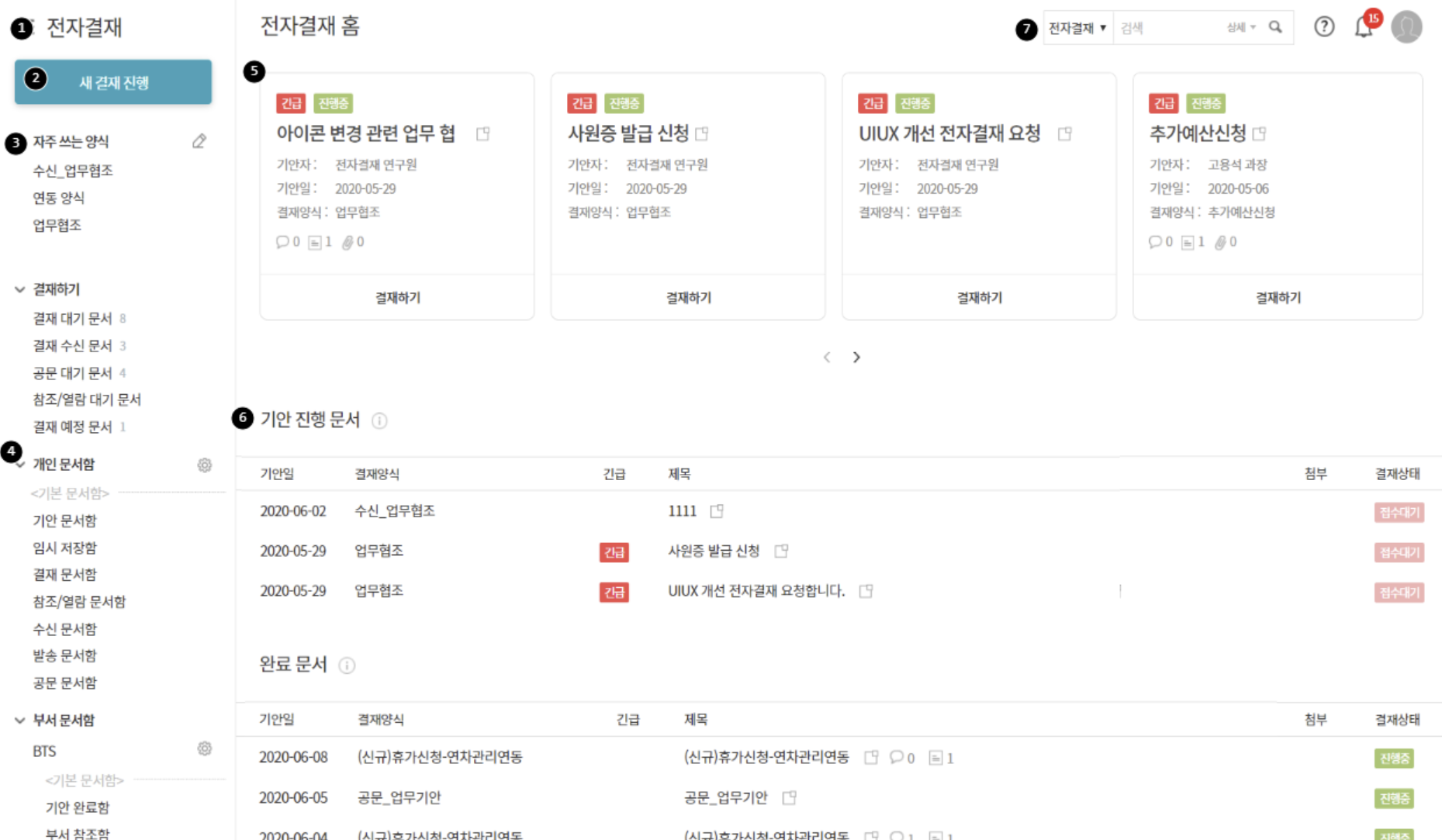
Task: Open preview icon next to 사원증 발급 신청 card
Action: 702,134
